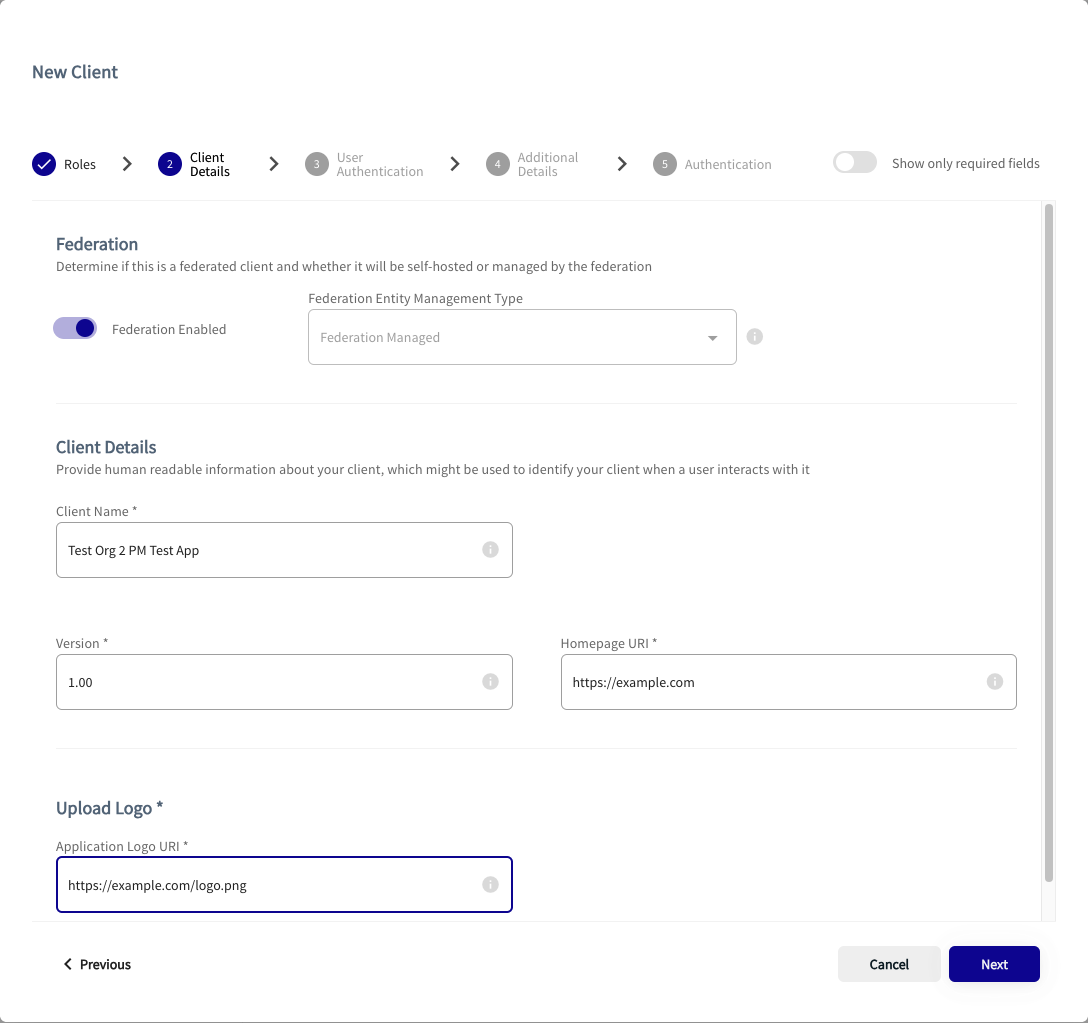This screenshot has width=1088, height=1023.
Task: Go to Roles step label
Action: [80, 164]
